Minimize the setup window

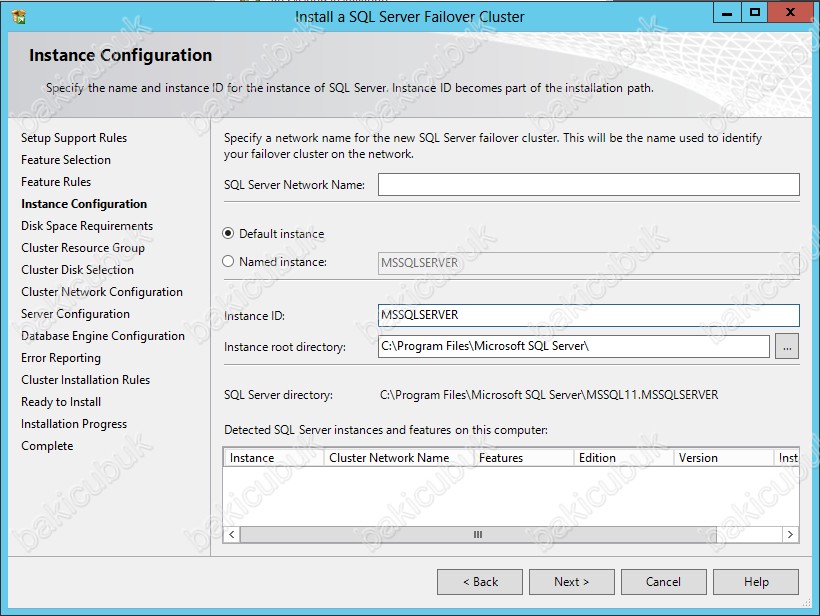[727, 13]
